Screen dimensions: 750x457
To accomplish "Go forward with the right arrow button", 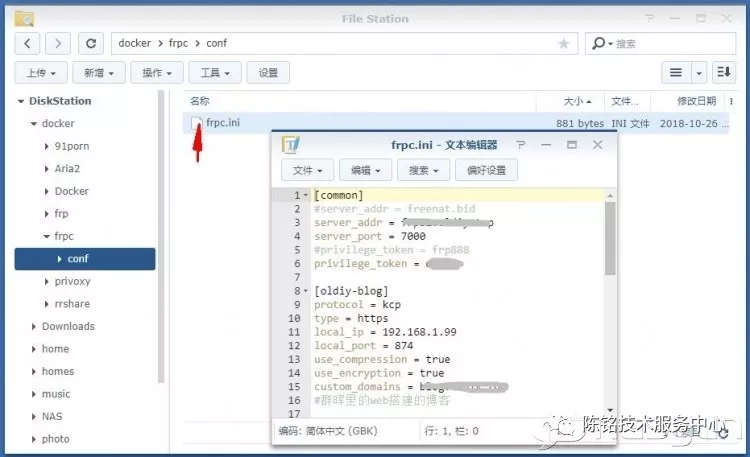I will tap(58, 44).
